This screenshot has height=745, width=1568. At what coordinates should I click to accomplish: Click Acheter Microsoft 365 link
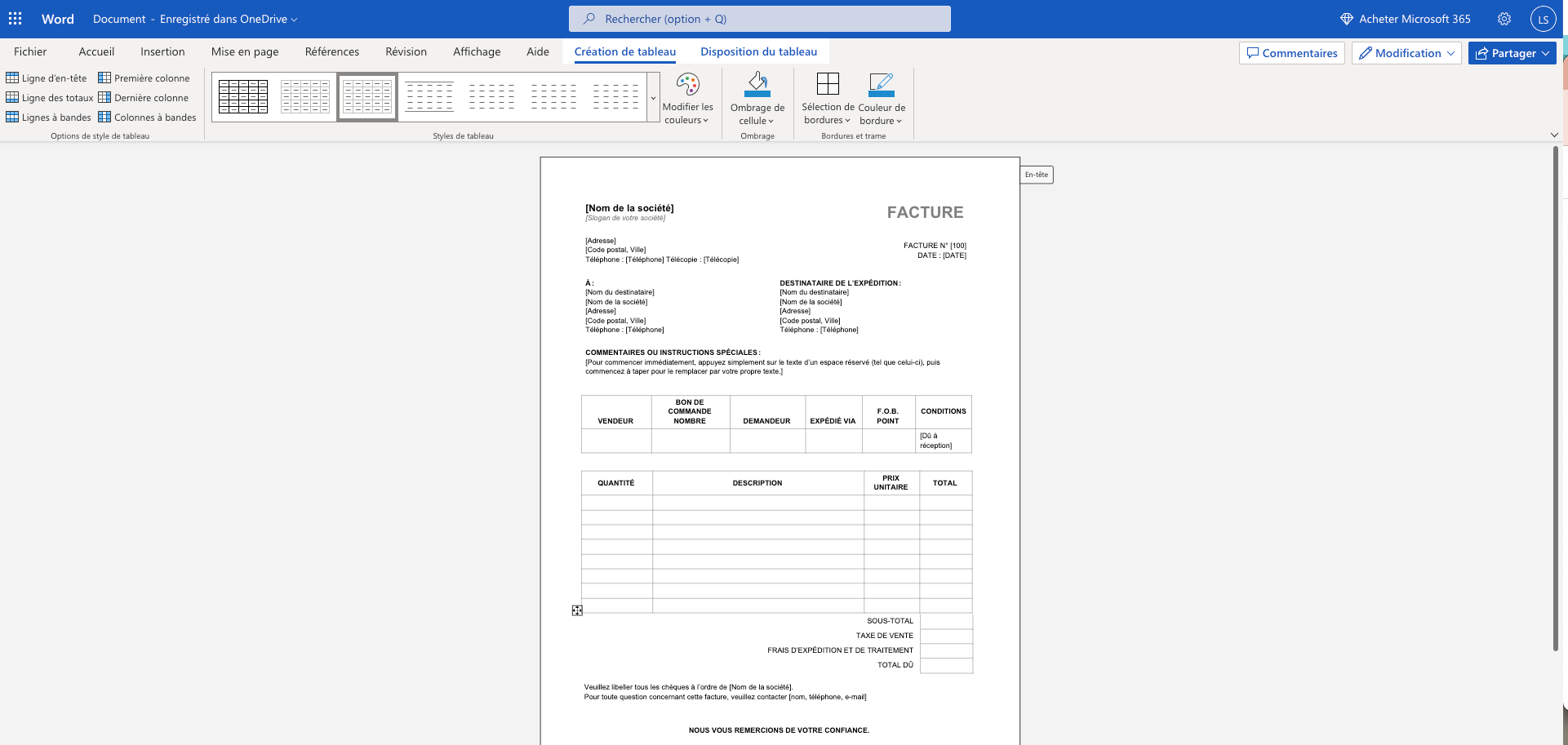[x=1405, y=19]
